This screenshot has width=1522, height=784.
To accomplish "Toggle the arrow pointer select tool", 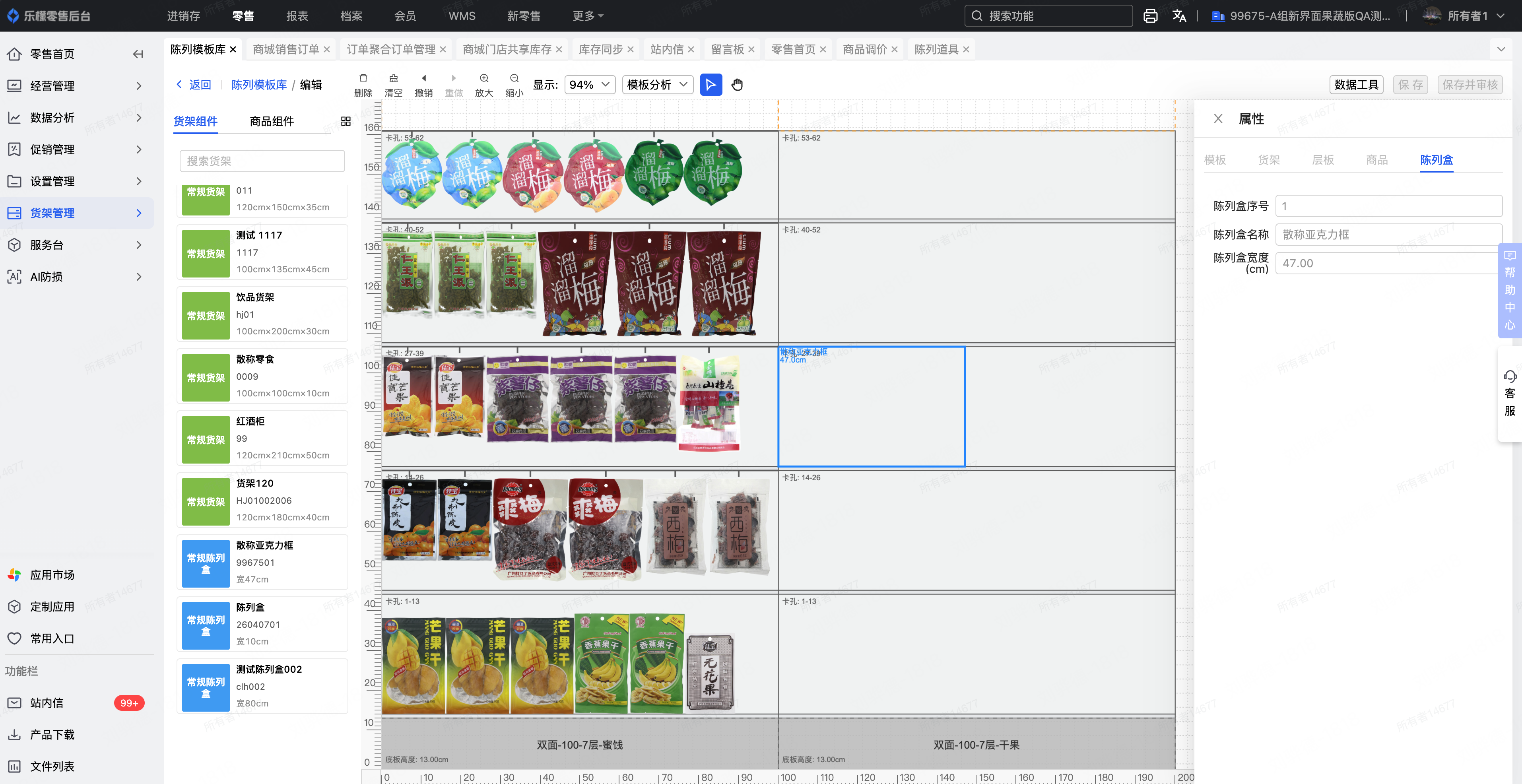I will 711,85.
